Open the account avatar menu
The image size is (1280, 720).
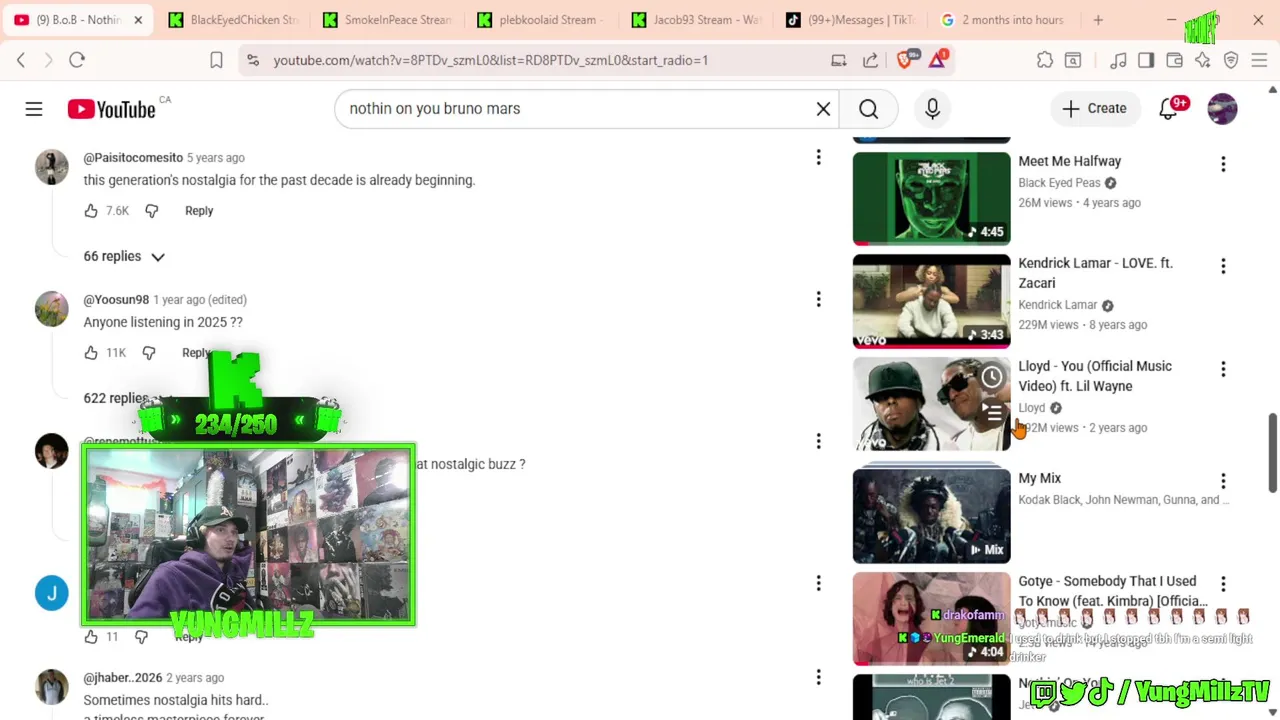point(1222,109)
